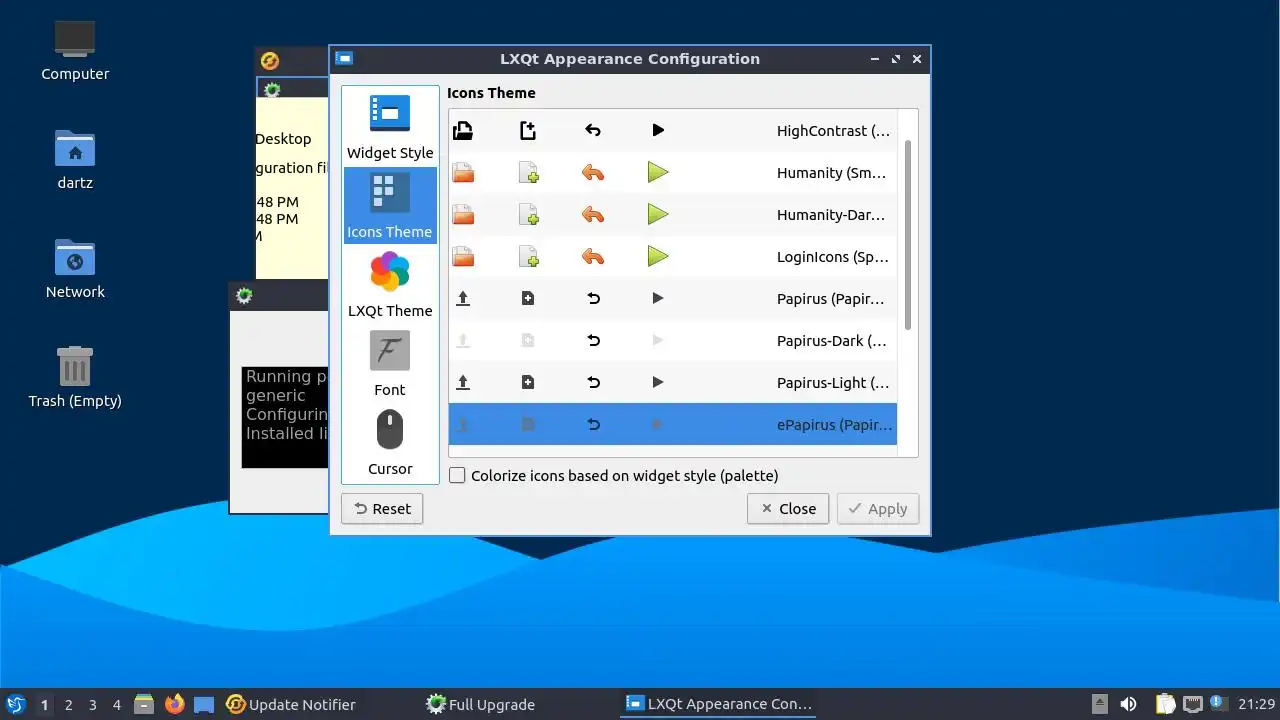Open the Widget Style section
The width and height of the screenshot is (1280, 720).
[x=390, y=127]
